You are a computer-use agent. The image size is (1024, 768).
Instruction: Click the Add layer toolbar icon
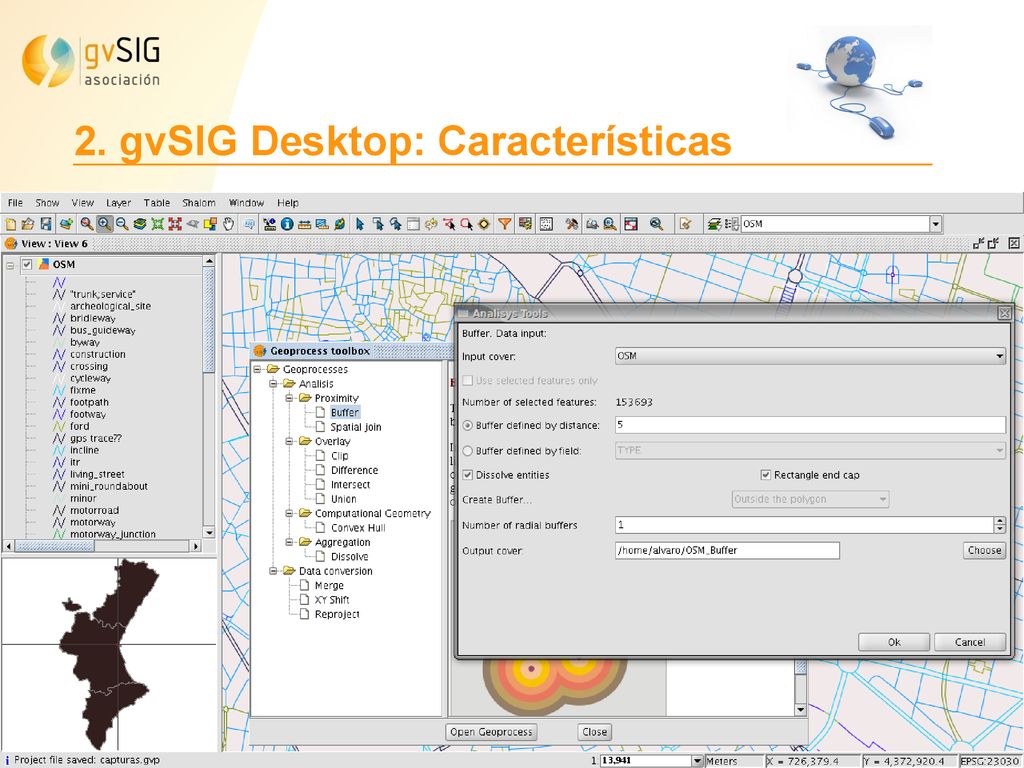click(67, 224)
